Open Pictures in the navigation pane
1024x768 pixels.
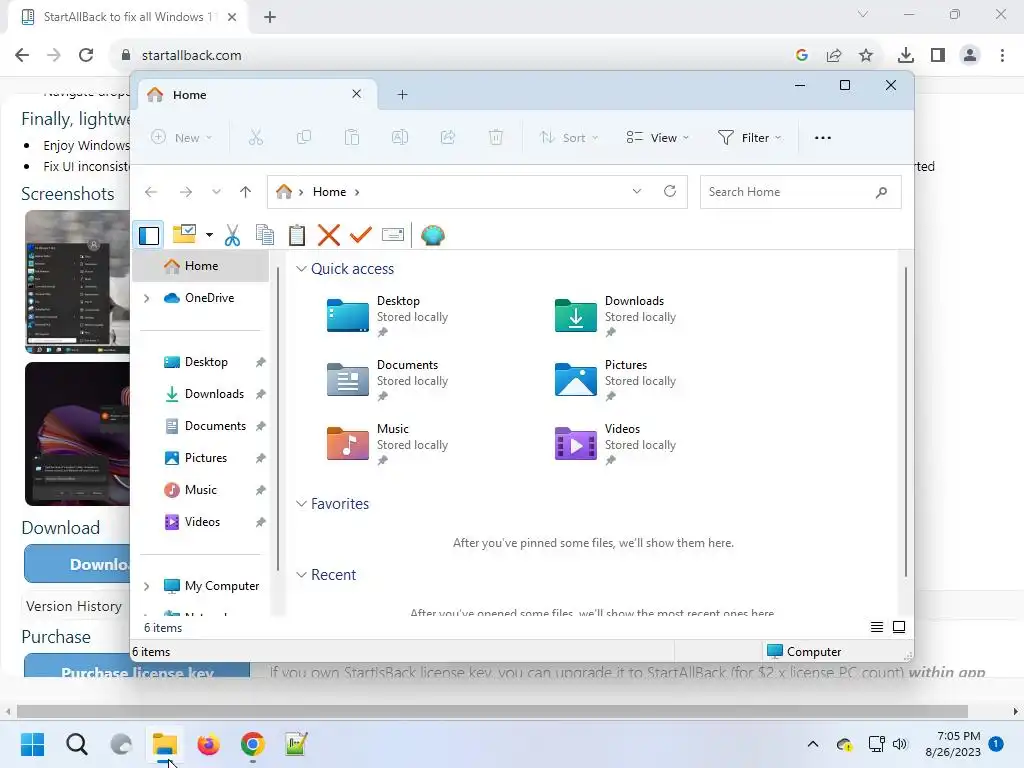206,458
